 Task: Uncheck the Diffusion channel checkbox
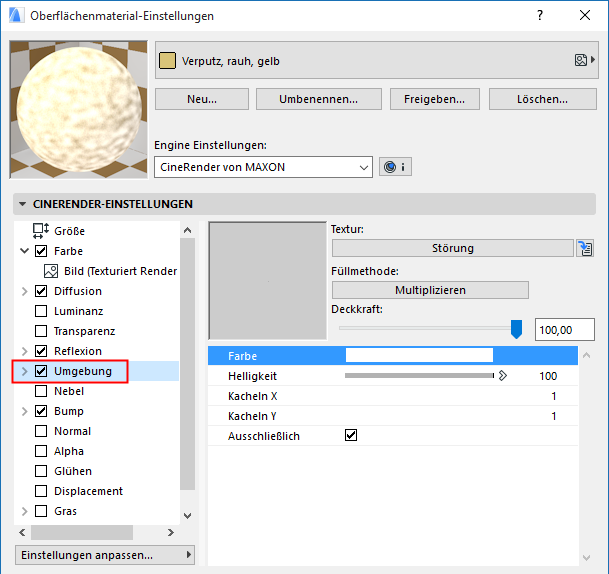[x=41, y=291]
